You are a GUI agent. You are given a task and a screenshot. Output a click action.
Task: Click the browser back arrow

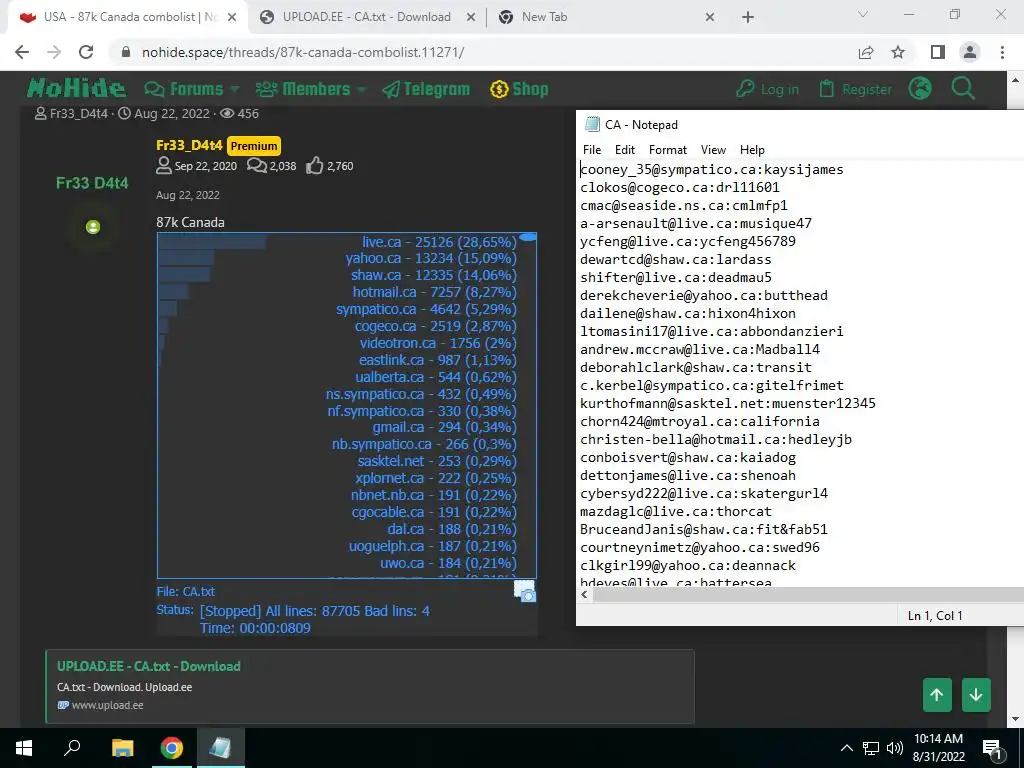(x=22, y=52)
